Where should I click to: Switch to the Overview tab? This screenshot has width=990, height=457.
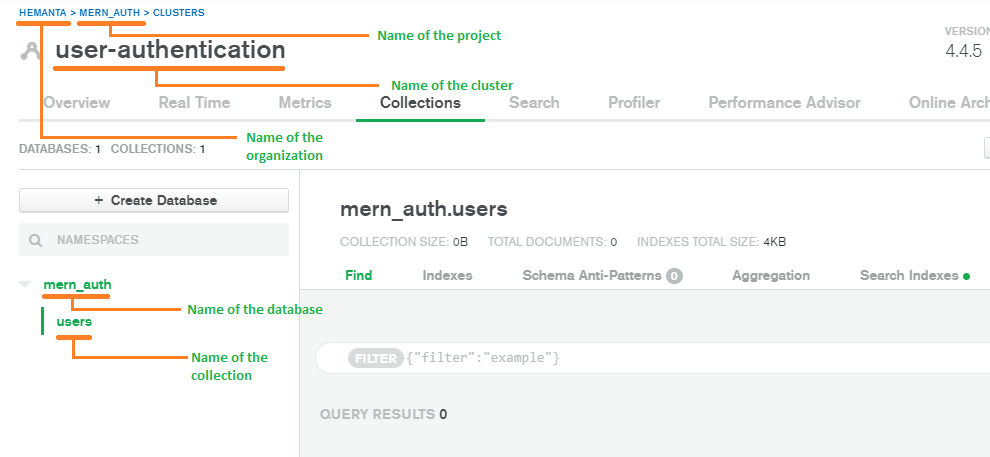77,102
